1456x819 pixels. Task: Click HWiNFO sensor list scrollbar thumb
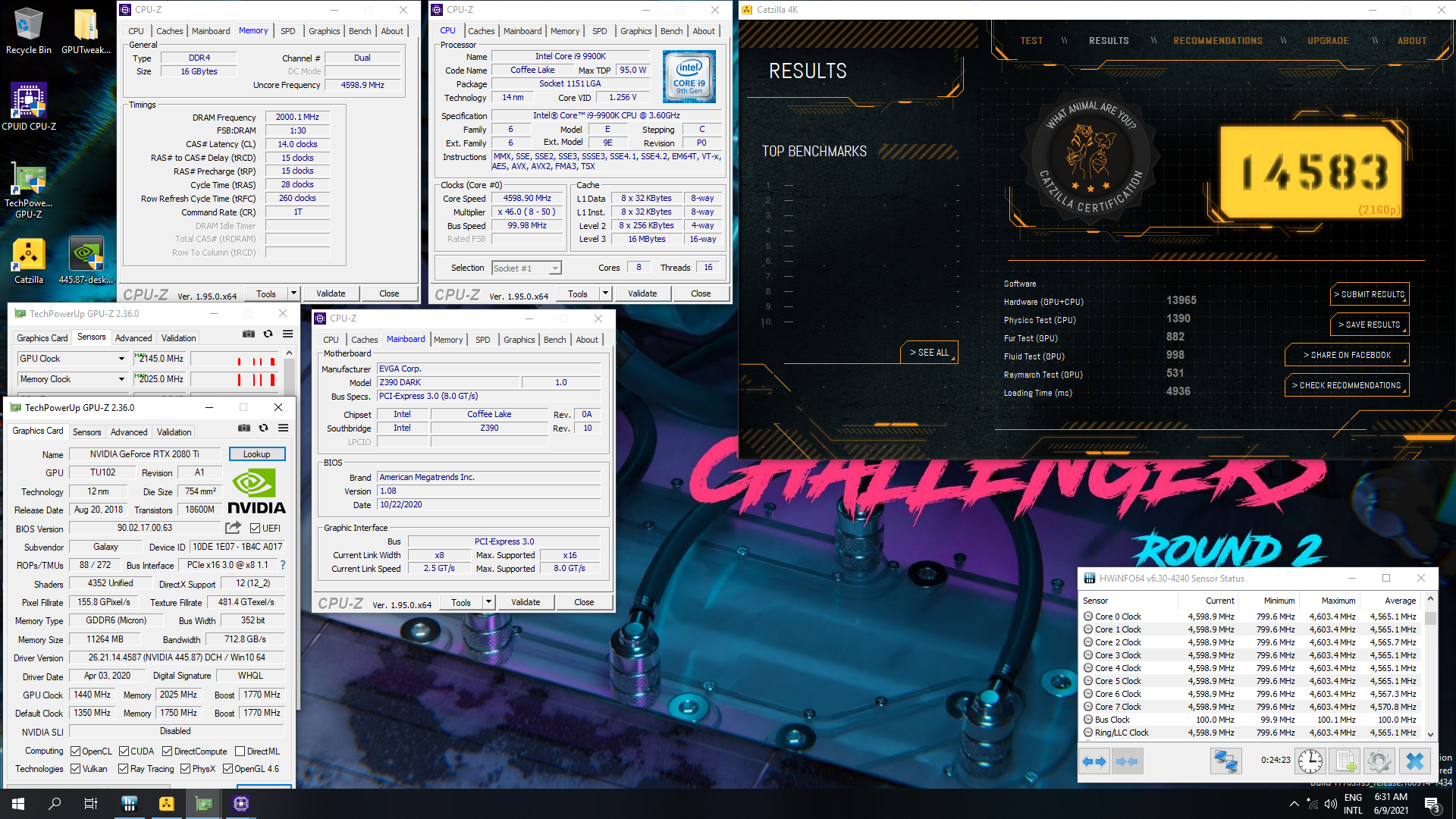(x=1430, y=617)
